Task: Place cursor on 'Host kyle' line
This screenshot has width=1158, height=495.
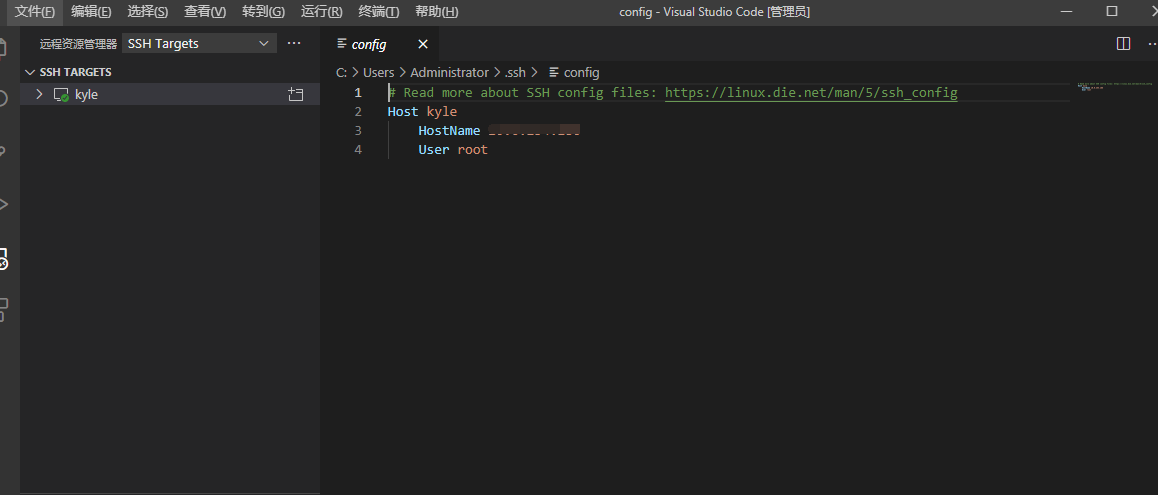Action: point(422,112)
